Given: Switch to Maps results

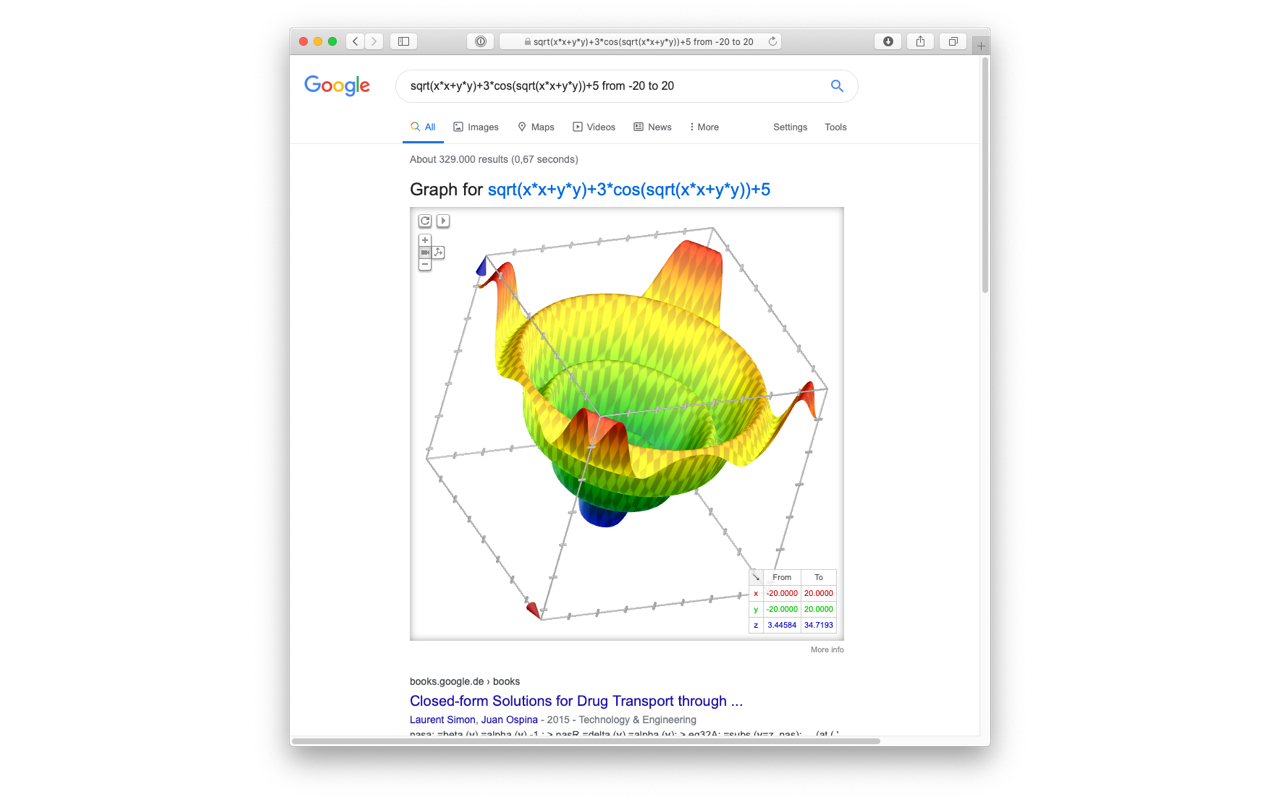Looking at the screenshot, I should (x=536, y=127).
